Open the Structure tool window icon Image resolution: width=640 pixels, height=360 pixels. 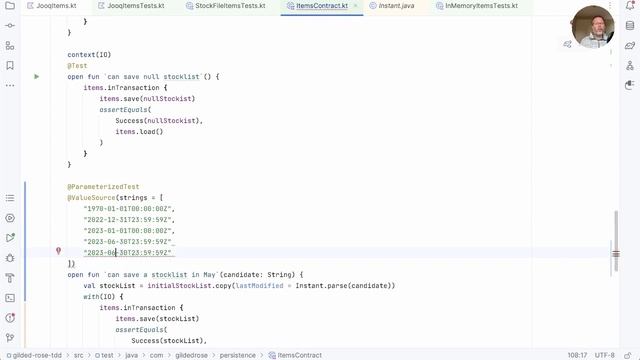point(10,45)
